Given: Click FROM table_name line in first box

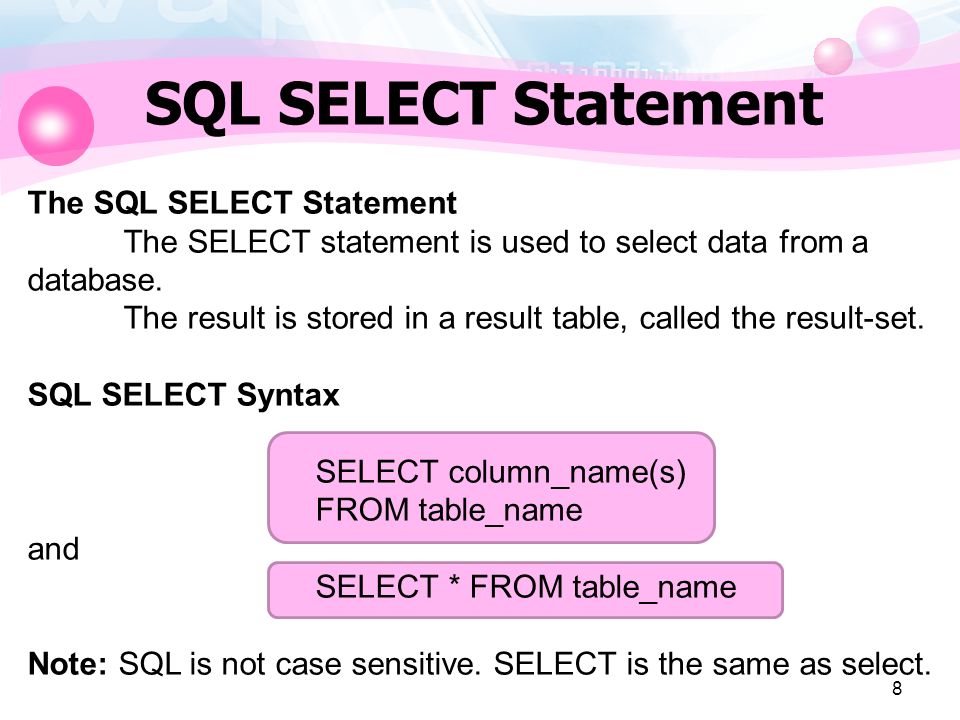Looking at the screenshot, I should click(449, 510).
